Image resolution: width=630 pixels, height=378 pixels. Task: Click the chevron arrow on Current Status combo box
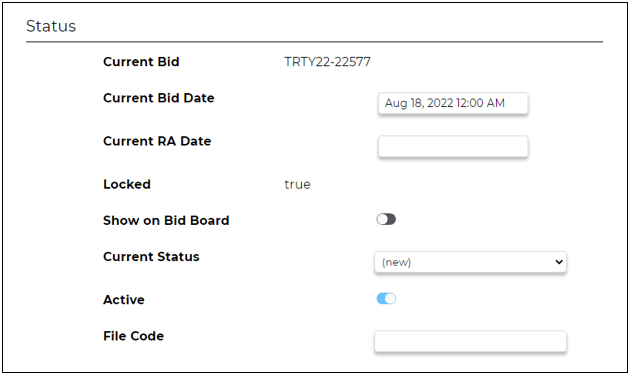pos(558,262)
